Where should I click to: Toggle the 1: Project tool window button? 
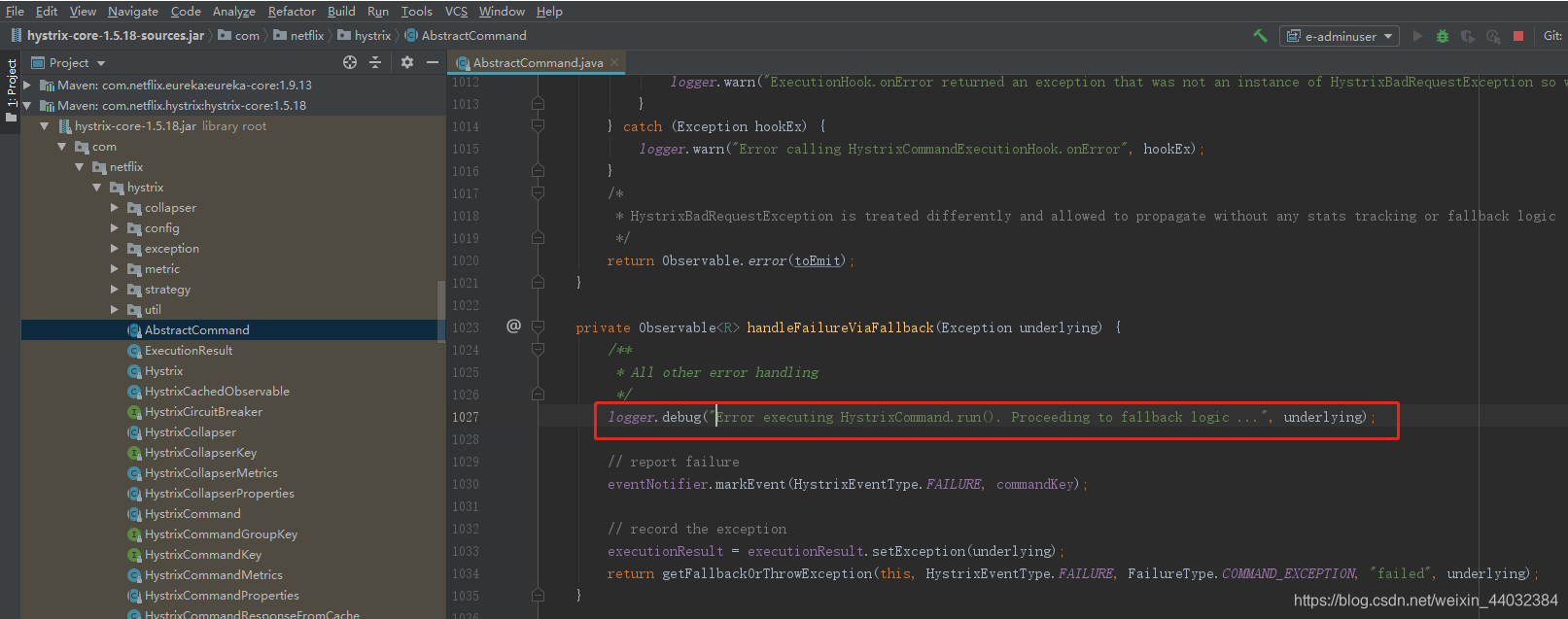click(x=11, y=90)
